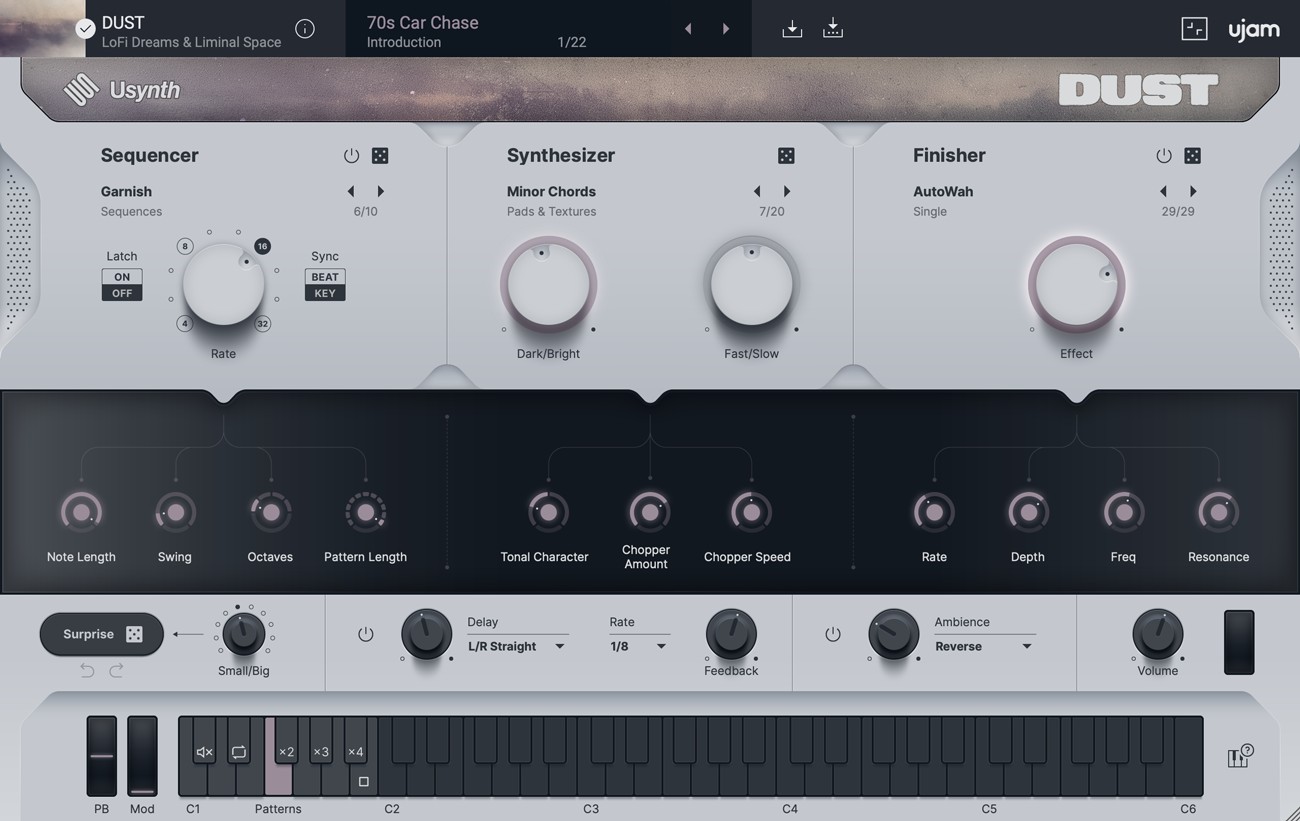
Task: Power off the Finisher section
Action: click(x=1163, y=155)
